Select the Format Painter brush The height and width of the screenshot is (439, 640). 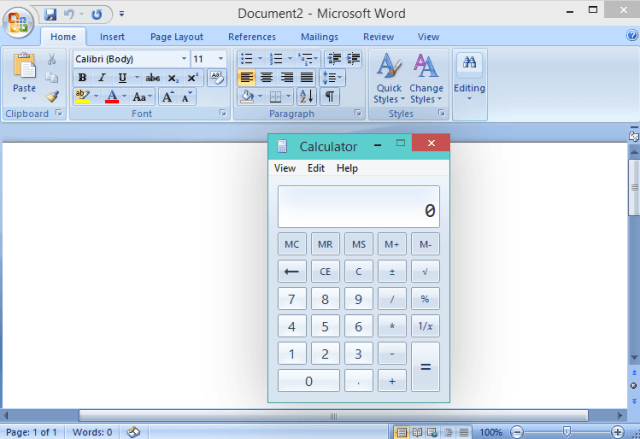coord(52,97)
